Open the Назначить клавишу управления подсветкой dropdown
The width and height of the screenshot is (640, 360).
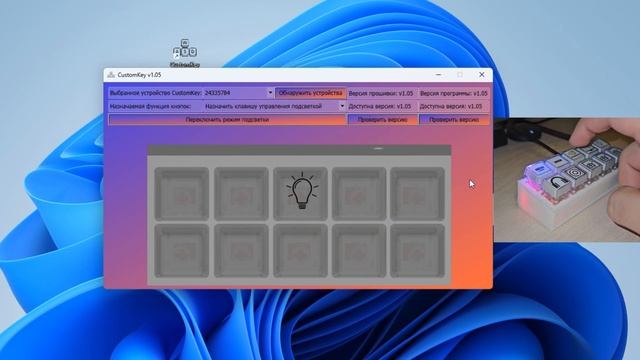click(x=274, y=106)
